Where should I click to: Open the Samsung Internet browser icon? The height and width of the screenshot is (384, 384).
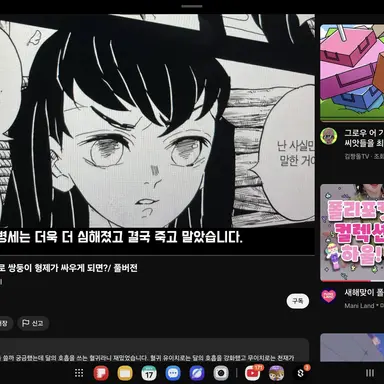coord(197,373)
